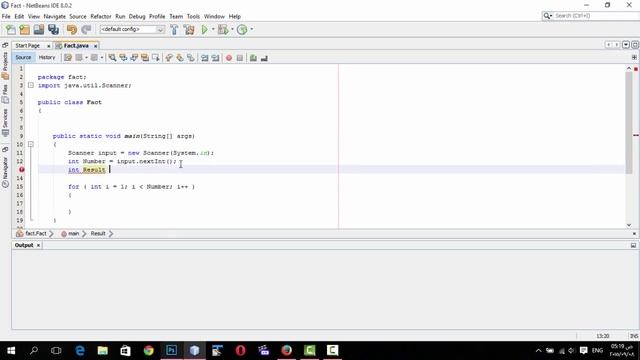Collapse the main method fold marker
640x360 pixels.
(x=31, y=144)
